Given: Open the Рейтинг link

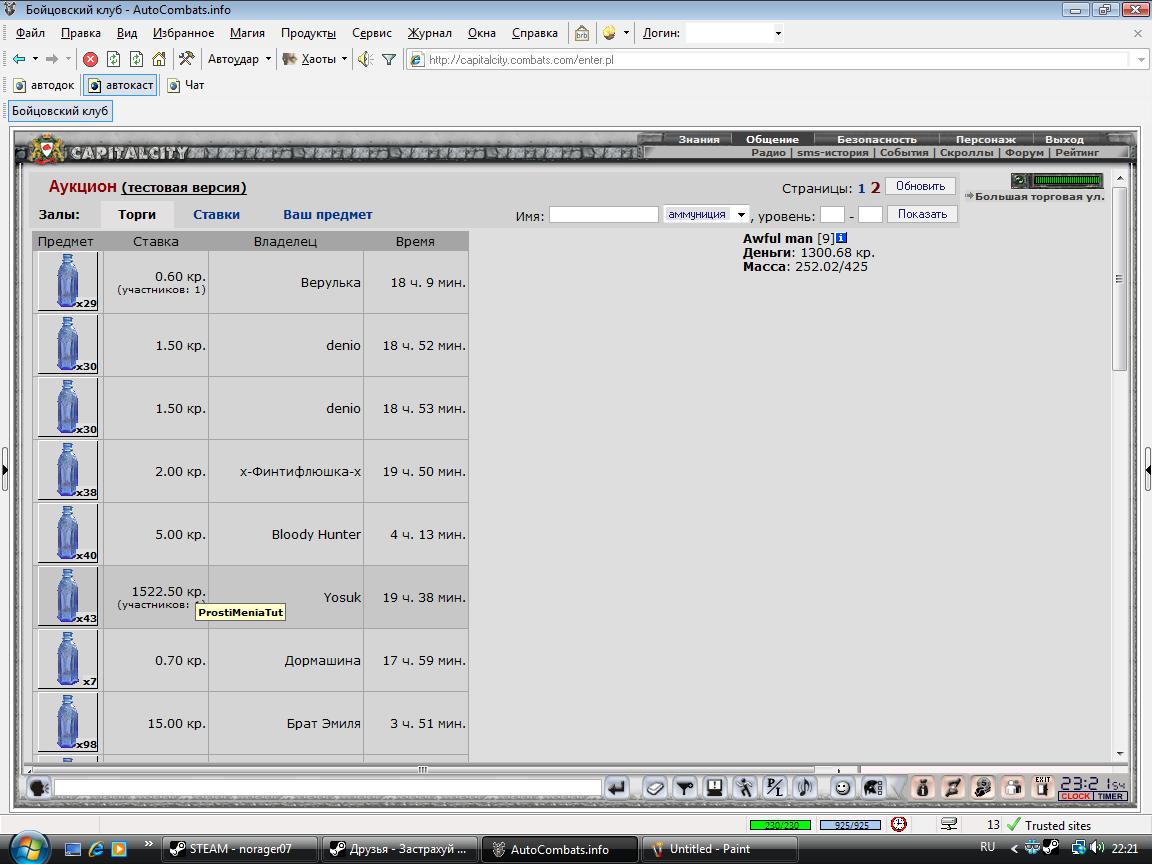Looking at the screenshot, I should point(1077,153).
